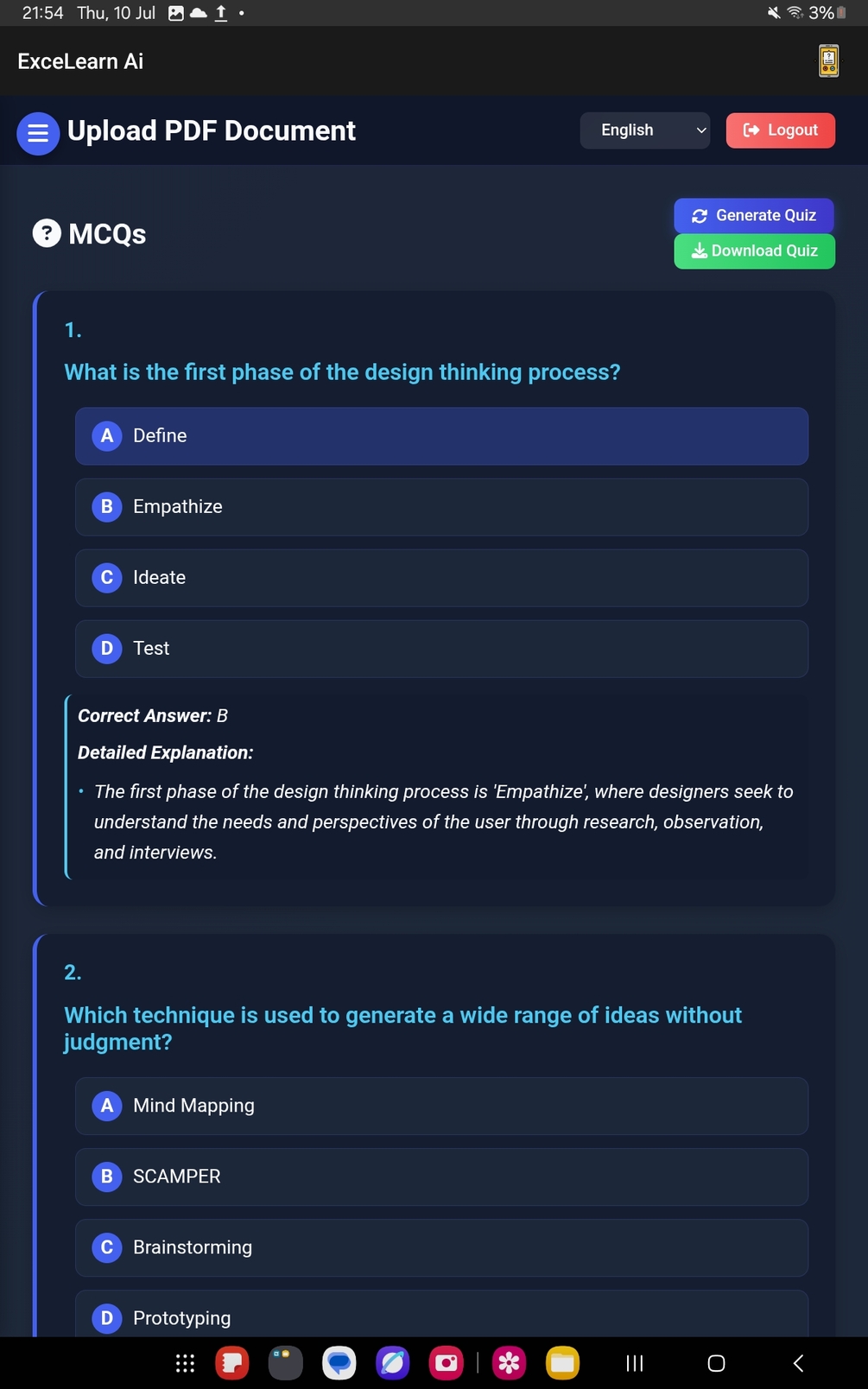Screen dimensions: 868x1389
Task: Launch the red notes app in taskbar
Action: click(x=232, y=1363)
